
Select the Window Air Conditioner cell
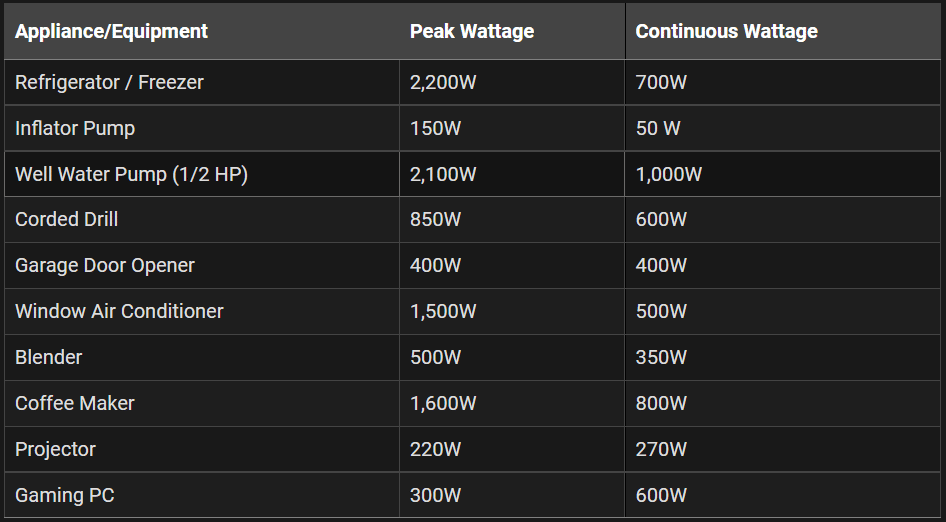click(x=202, y=311)
